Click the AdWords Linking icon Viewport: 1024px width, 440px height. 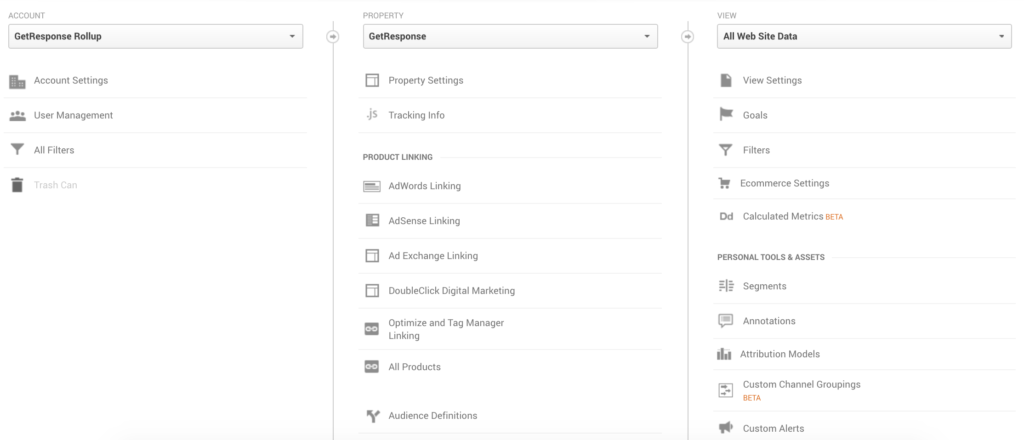point(372,187)
